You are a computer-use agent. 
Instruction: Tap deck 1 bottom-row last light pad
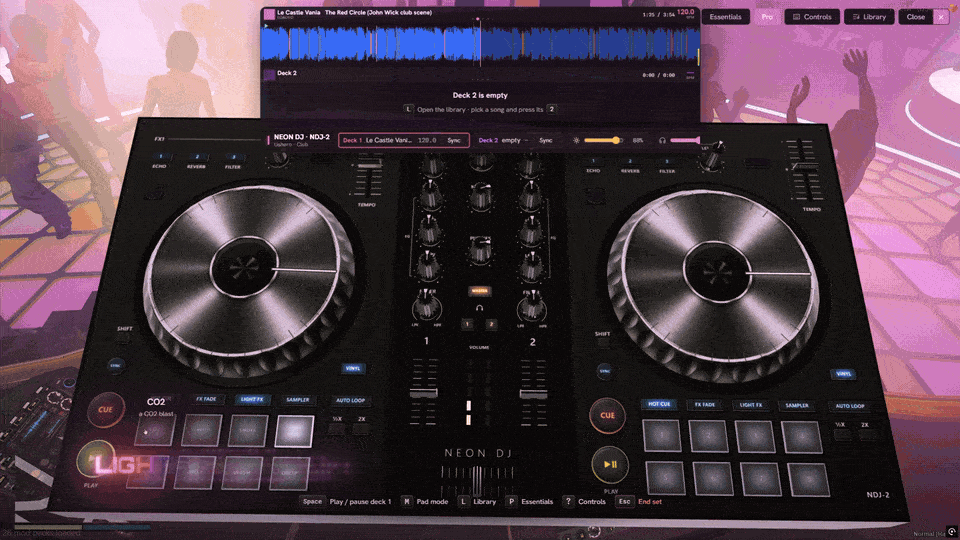[289, 473]
